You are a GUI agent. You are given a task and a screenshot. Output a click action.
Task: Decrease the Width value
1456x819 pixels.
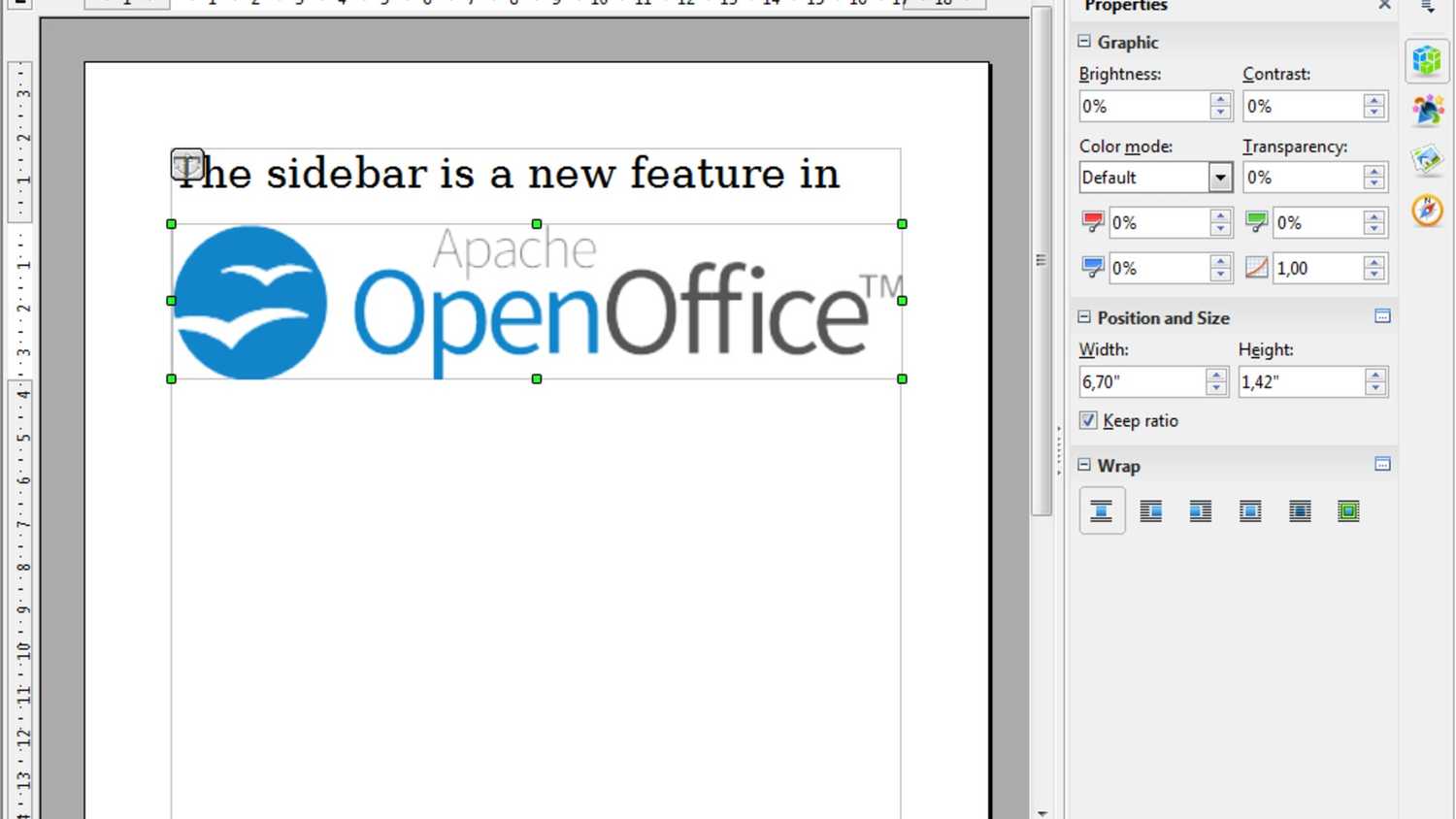(x=1217, y=389)
